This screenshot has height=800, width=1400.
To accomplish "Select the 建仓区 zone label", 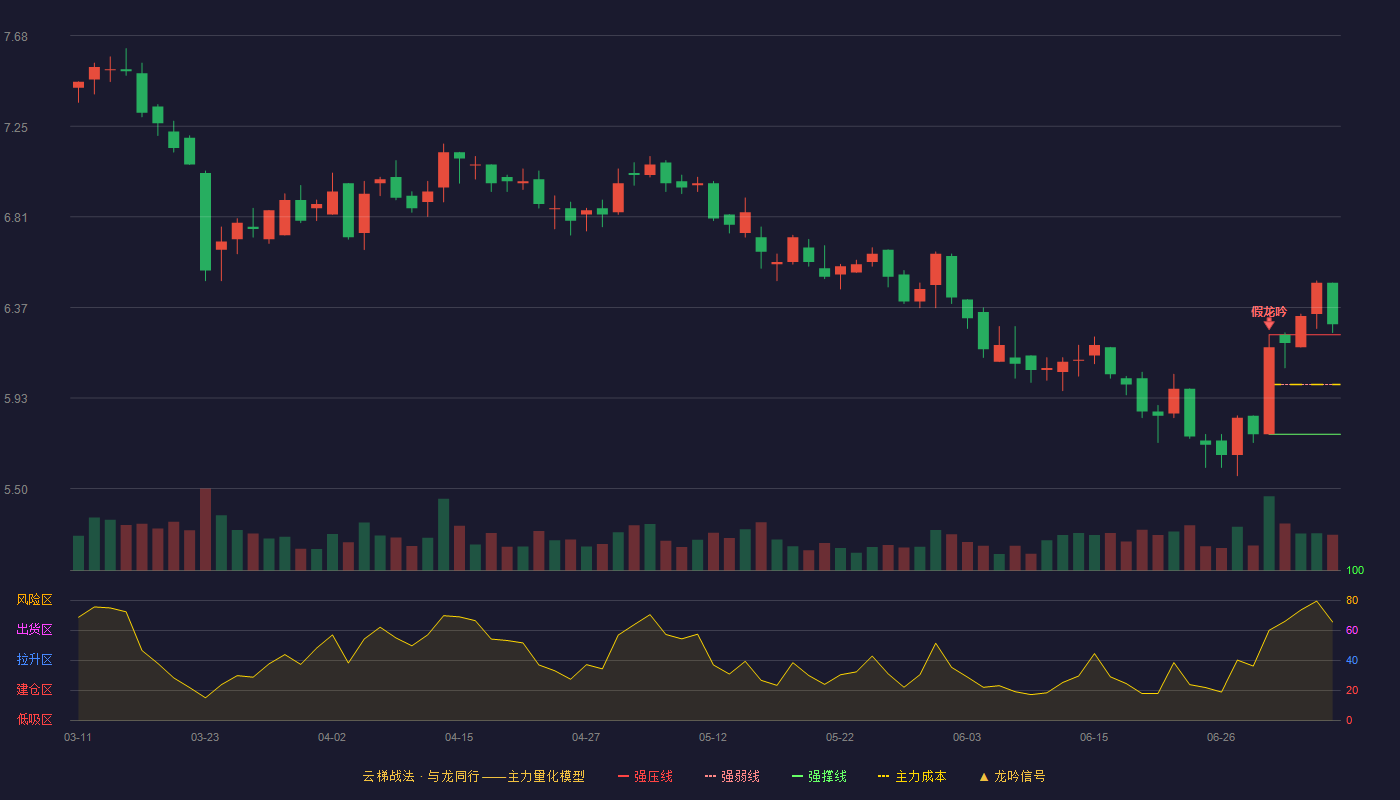I will (x=34, y=690).
